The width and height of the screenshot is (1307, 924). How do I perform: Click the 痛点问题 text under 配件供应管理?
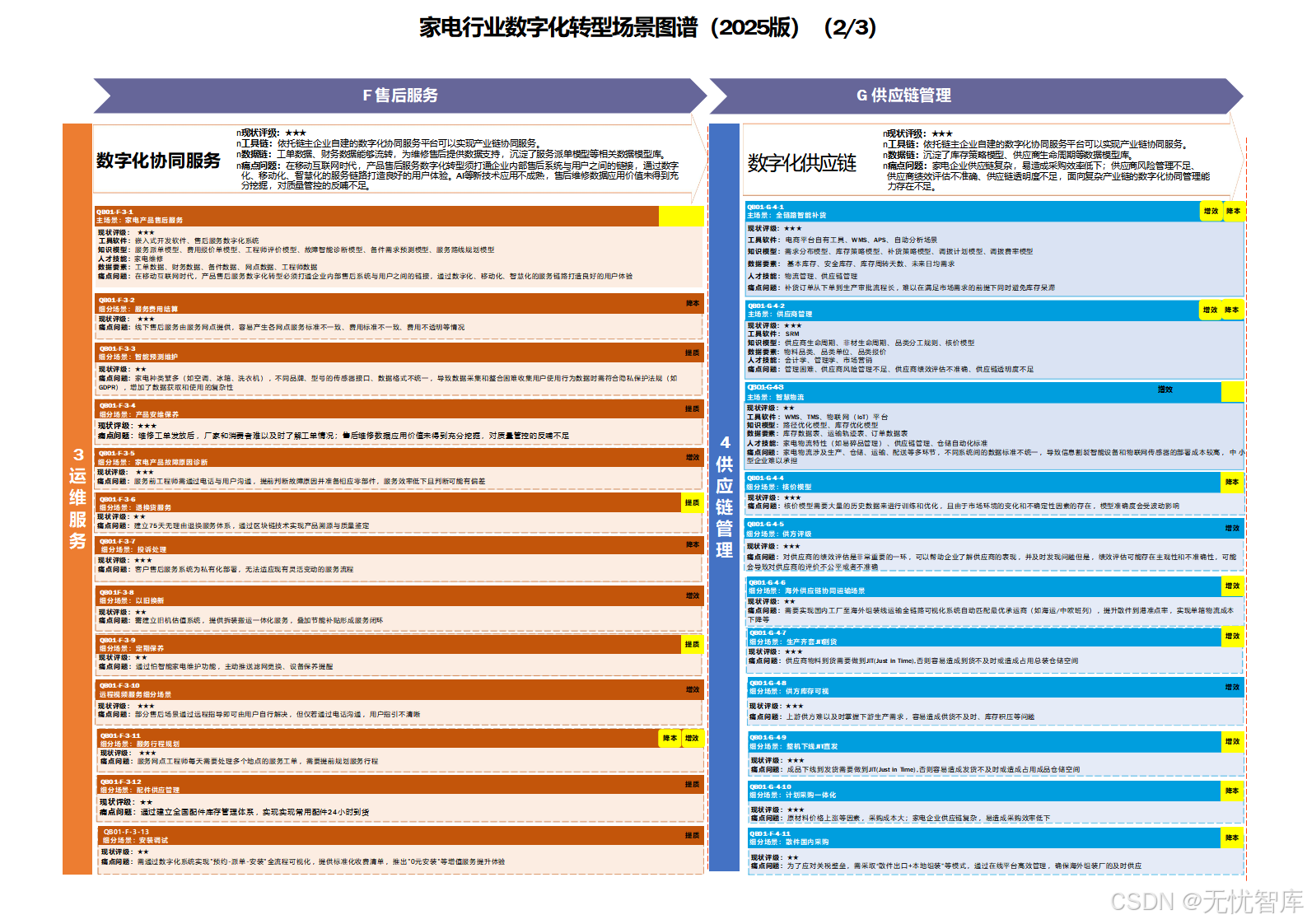click(235, 812)
